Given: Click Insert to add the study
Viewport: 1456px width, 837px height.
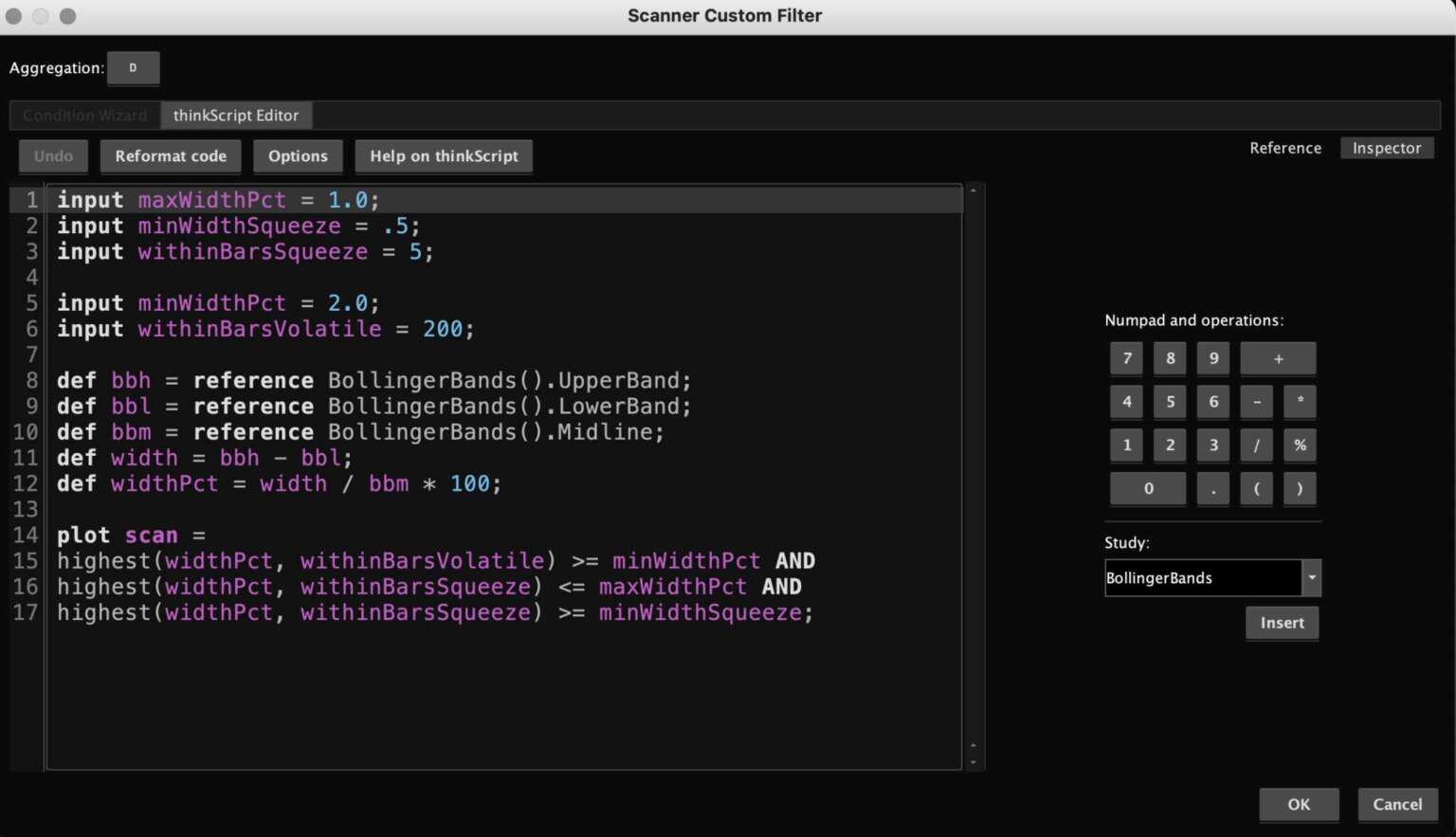Looking at the screenshot, I should click(x=1282, y=623).
